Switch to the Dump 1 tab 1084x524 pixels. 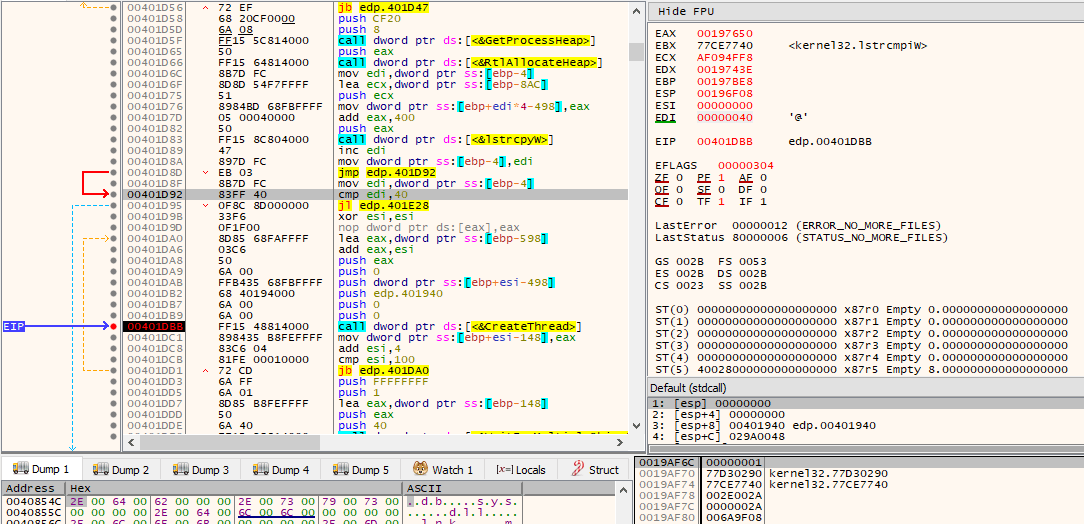click(x=41, y=469)
